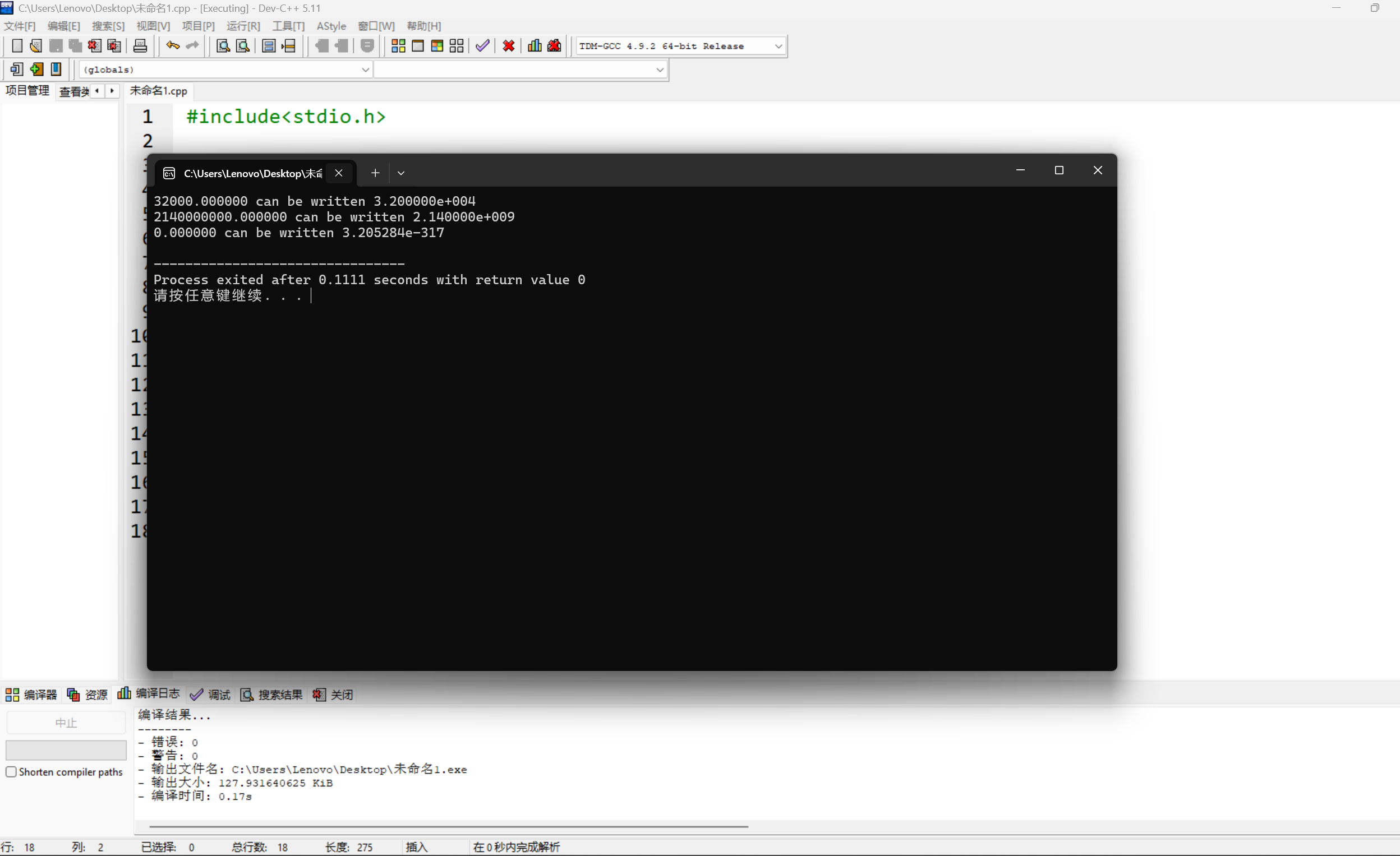Expand the (globals) scope dropdown
Screen dimensions: 1400x856
(365, 70)
